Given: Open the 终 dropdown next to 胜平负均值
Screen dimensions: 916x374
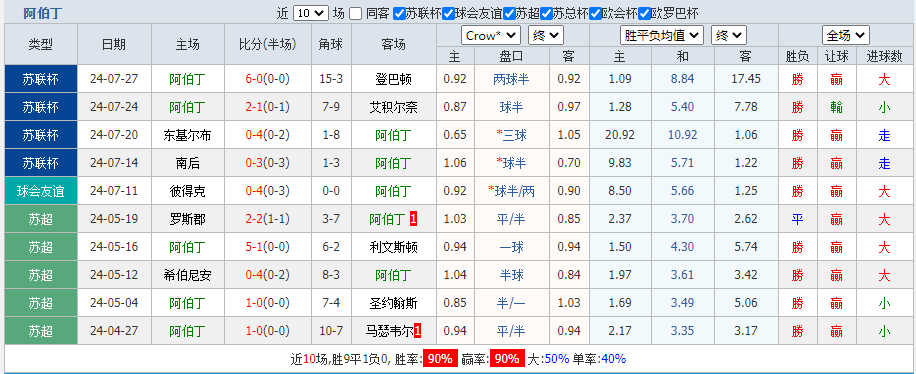Looking at the screenshot, I should click(729, 36).
